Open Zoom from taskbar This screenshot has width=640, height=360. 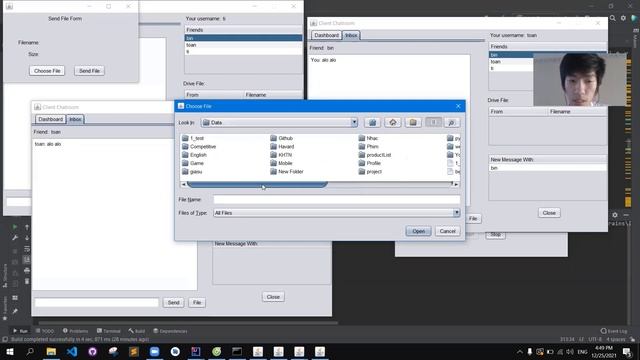[x=154, y=351]
